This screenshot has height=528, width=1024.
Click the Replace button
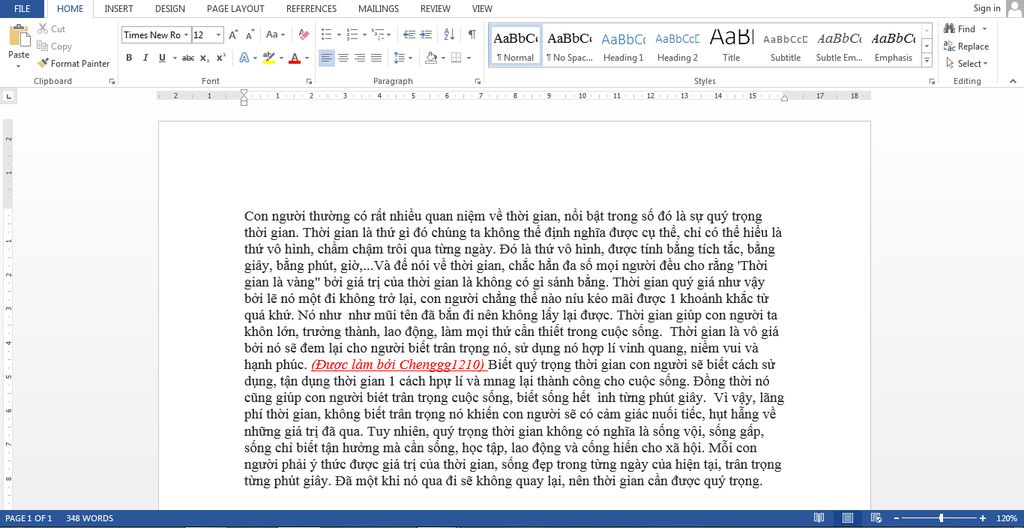click(x=967, y=46)
